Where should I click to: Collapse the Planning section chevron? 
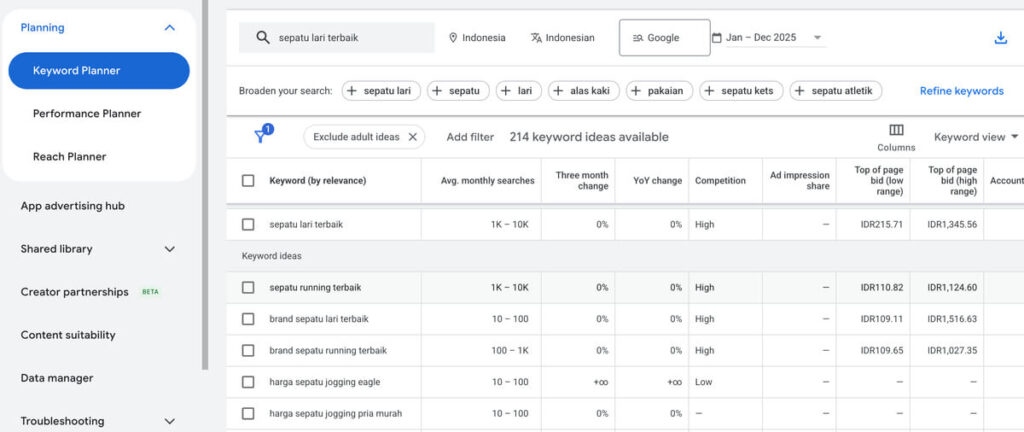point(169,28)
